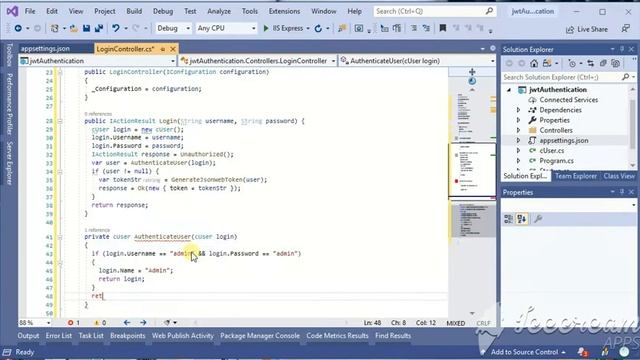Click the Visual Studio logo icon
This screenshot has height=360, width=640.
pyautogui.click(x=12, y=11)
